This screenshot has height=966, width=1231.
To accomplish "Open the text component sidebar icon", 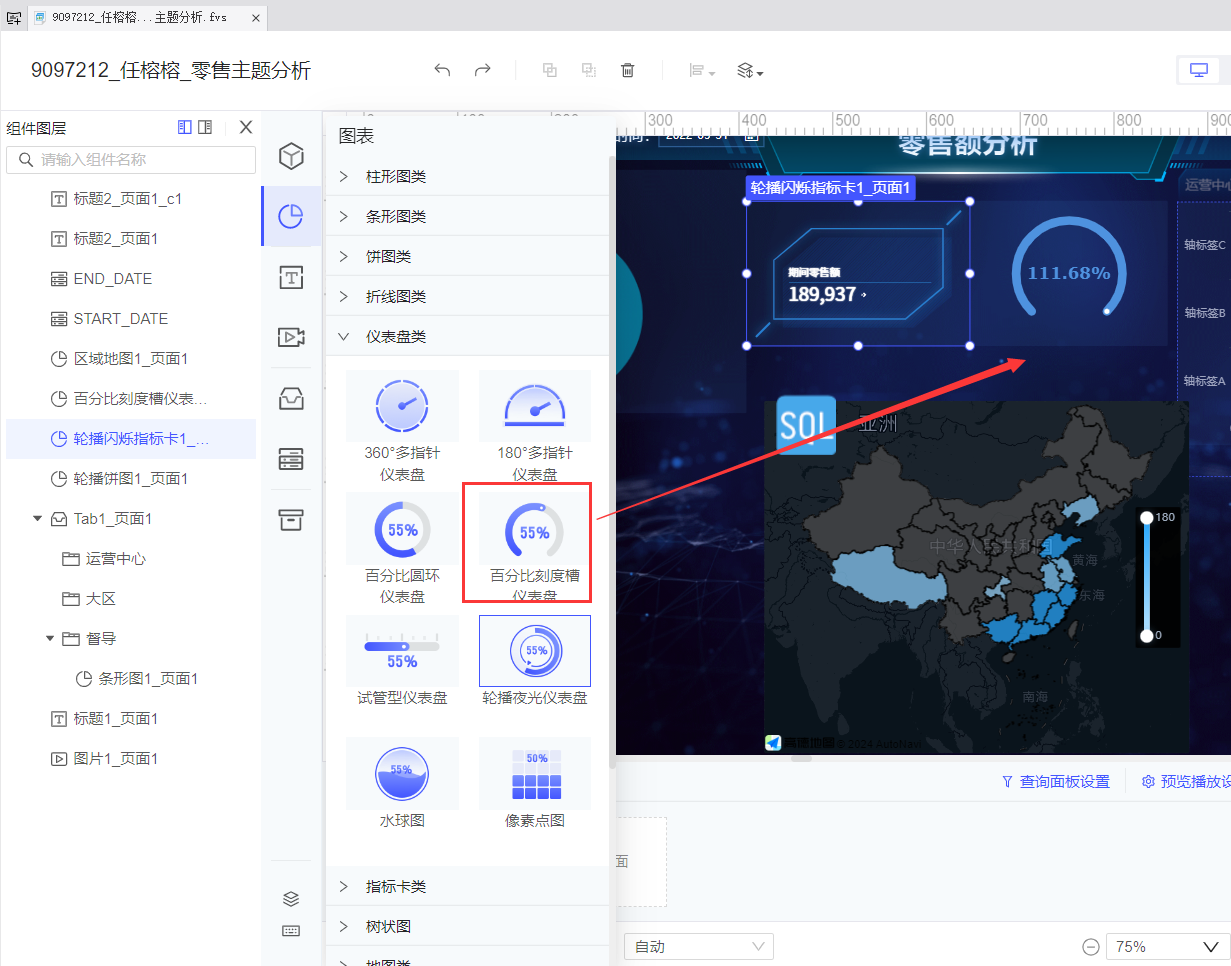I will [291, 277].
